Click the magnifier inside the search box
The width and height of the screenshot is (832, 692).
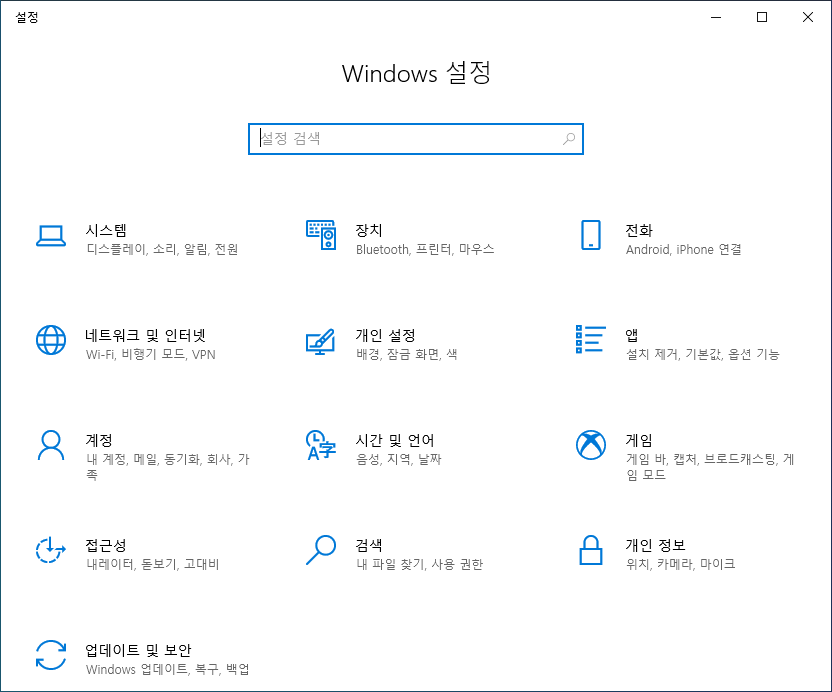point(569,139)
